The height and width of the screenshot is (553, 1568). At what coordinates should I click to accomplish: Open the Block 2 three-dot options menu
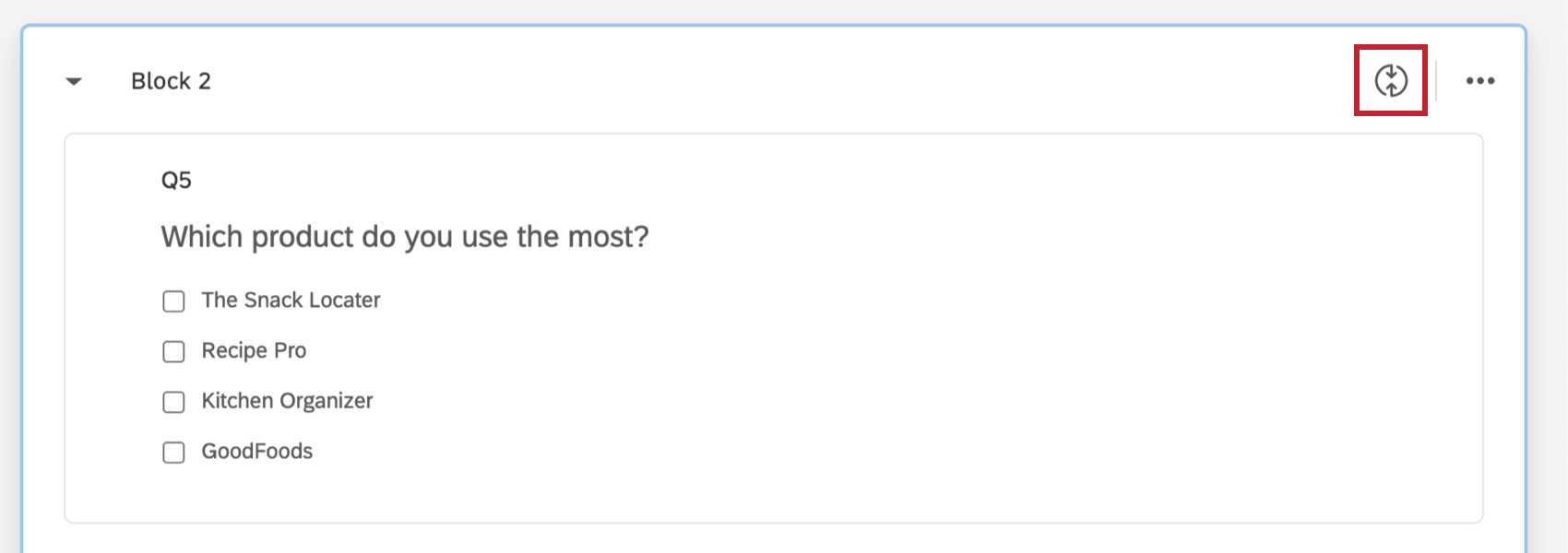[1479, 81]
